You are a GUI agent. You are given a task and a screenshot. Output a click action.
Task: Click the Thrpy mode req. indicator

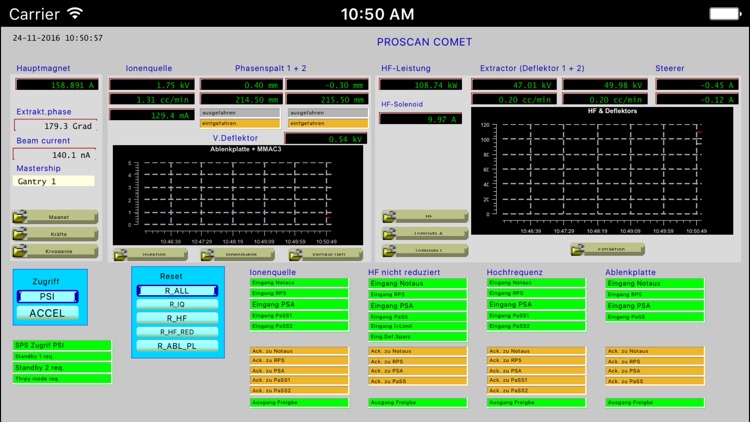(62, 378)
